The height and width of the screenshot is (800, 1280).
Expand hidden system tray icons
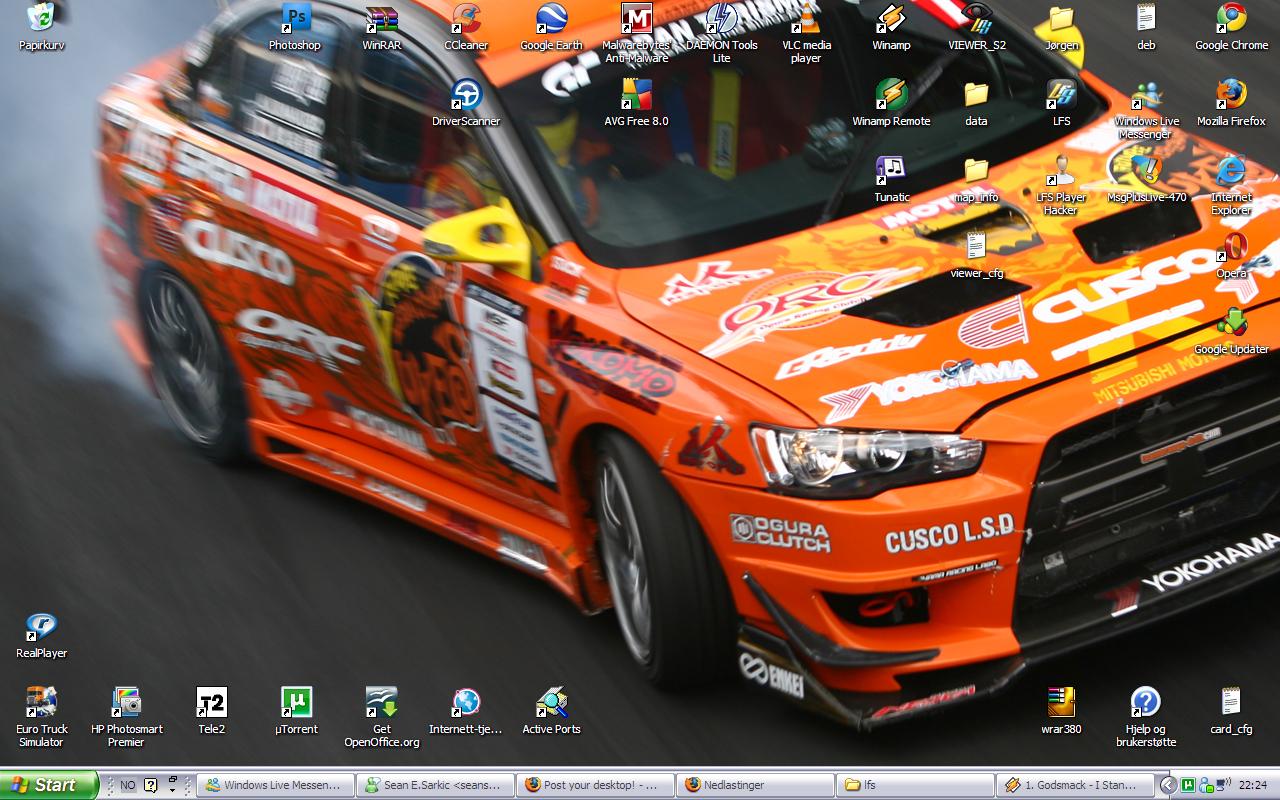tap(1167, 785)
